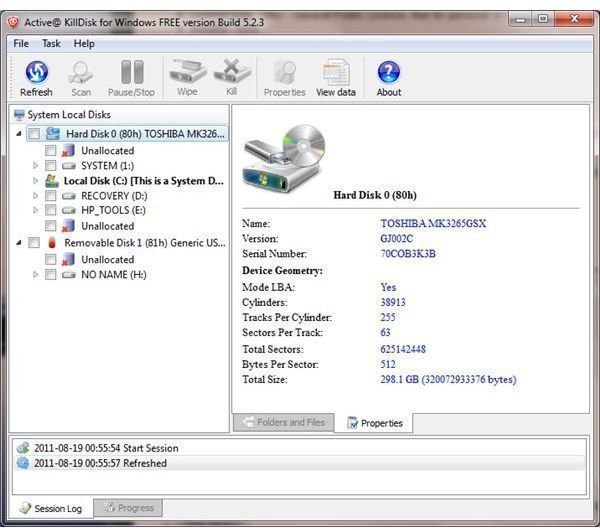The height and width of the screenshot is (530, 600).
Task: Click the Unallocated icon below HP_TOOLS (E:)
Action: (68, 226)
